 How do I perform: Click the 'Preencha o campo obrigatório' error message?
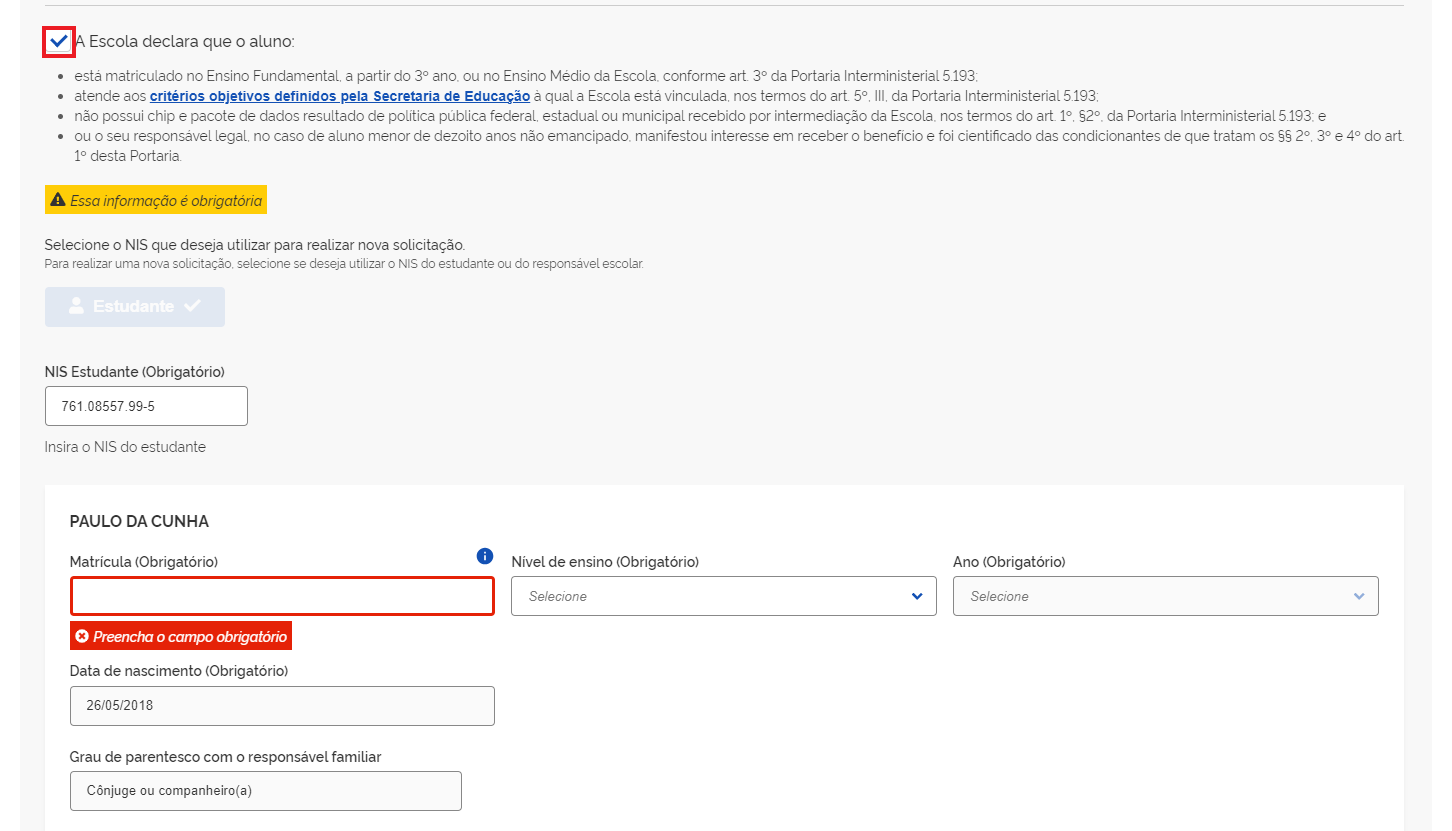(x=190, y=636)
